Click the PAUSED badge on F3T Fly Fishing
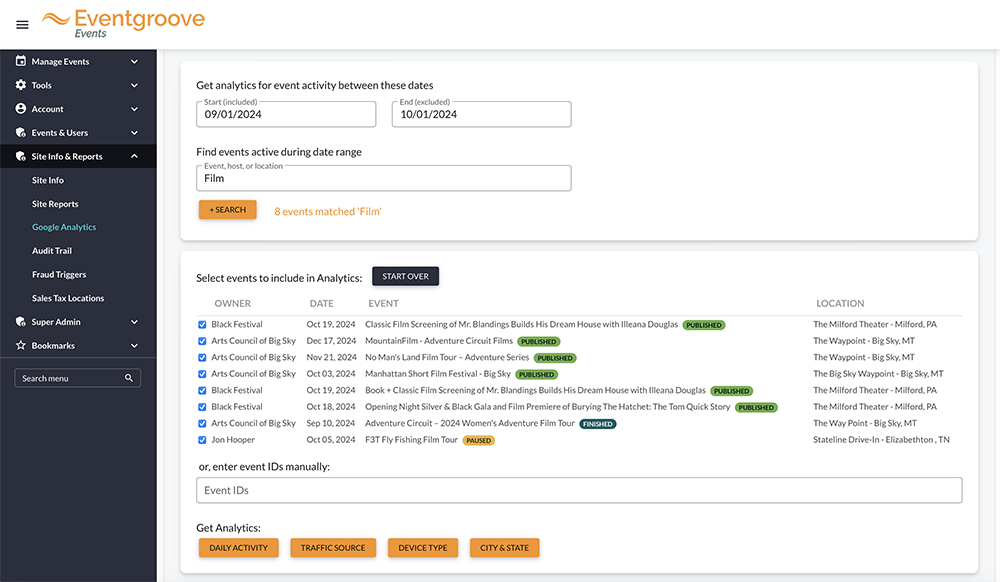The image size is (1000, 582). (x=478, y=440)
